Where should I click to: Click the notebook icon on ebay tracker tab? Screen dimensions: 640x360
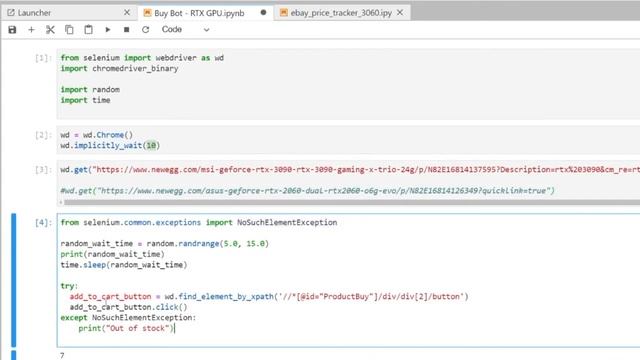(284, 13)
